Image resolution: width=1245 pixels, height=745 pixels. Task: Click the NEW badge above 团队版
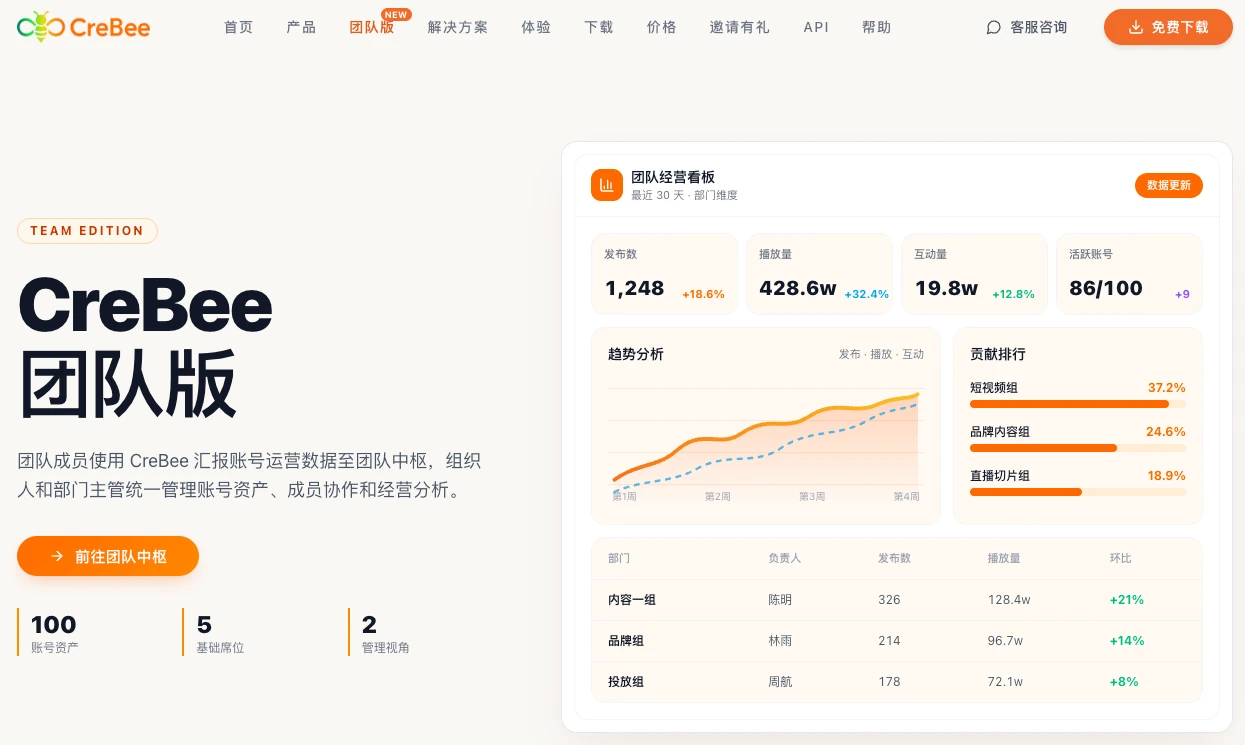(x=396, y=15)
